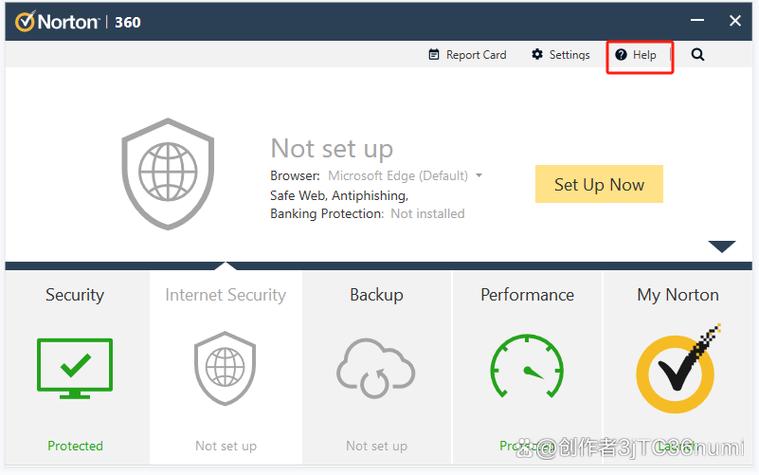
Task: Click the Internet Security globe shield icon
Action: click(x=225, y=368)
